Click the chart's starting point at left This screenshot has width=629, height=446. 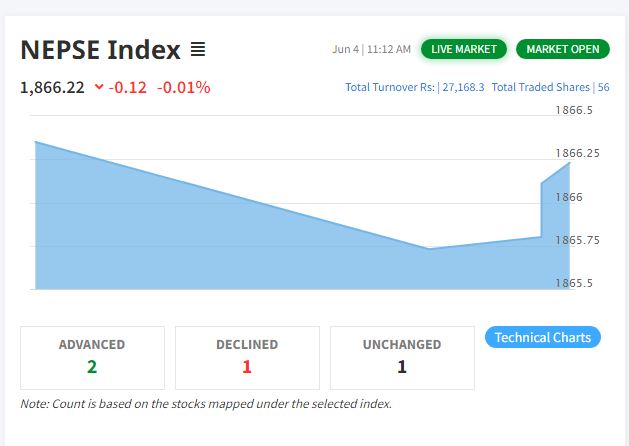(x=36, y=142)
